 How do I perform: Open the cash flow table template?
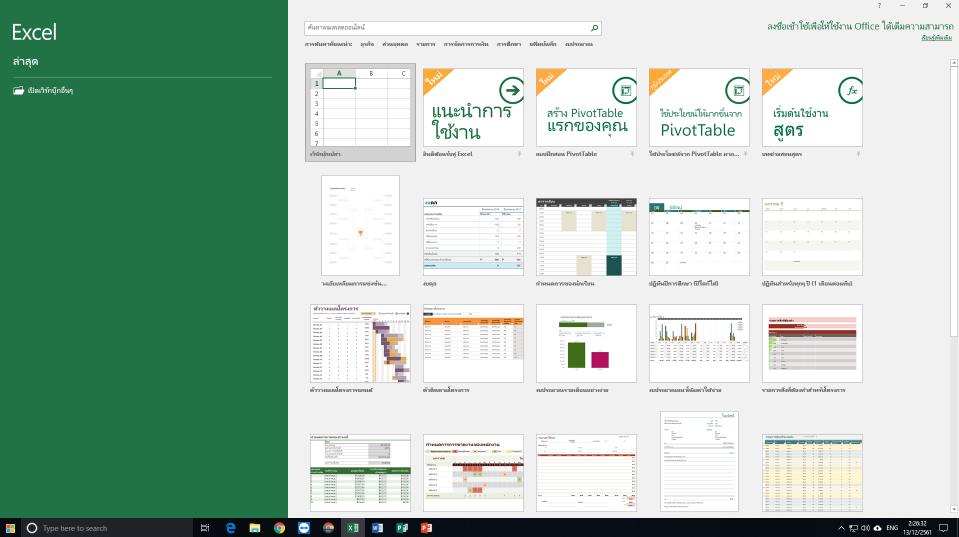(x=473, y=237)
